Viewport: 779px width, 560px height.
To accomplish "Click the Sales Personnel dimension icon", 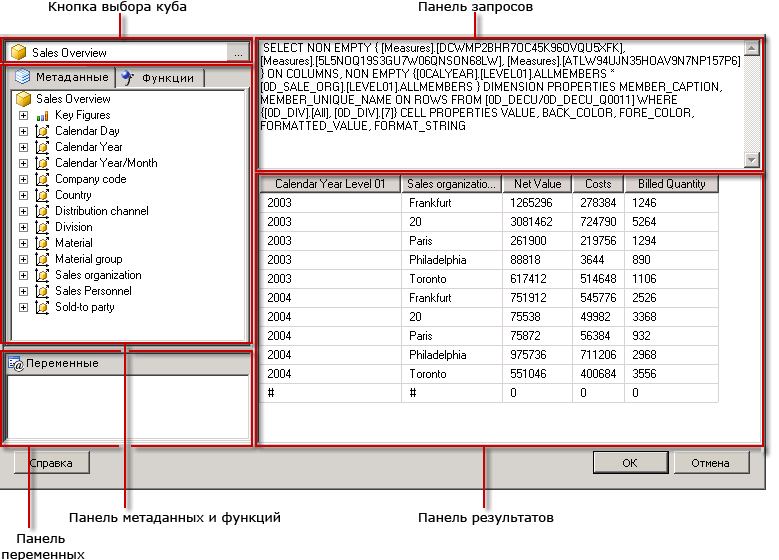I will click(42, 291).
